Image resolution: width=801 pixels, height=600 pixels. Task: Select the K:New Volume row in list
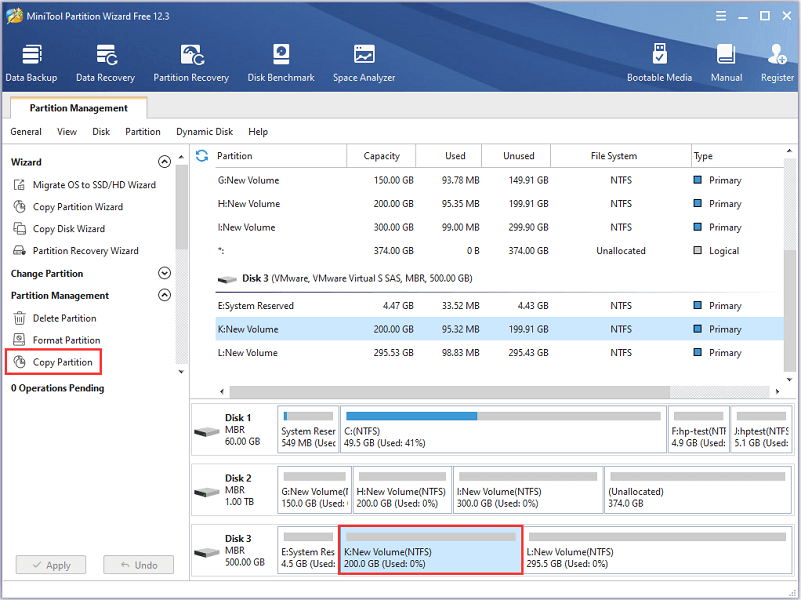[x=499, y=329]
